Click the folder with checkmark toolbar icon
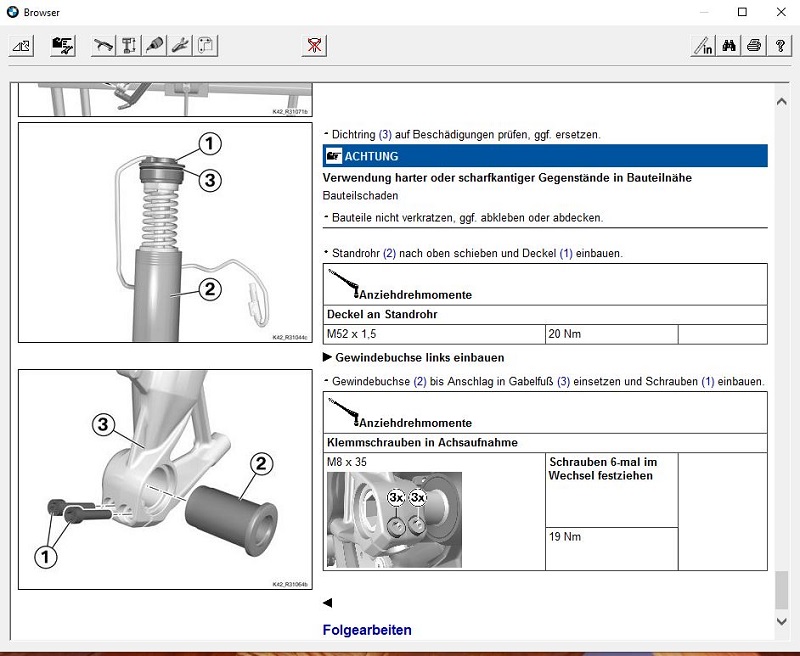Image resolution: width=800 pixels, height=656 pixels. tap(63, 45)
